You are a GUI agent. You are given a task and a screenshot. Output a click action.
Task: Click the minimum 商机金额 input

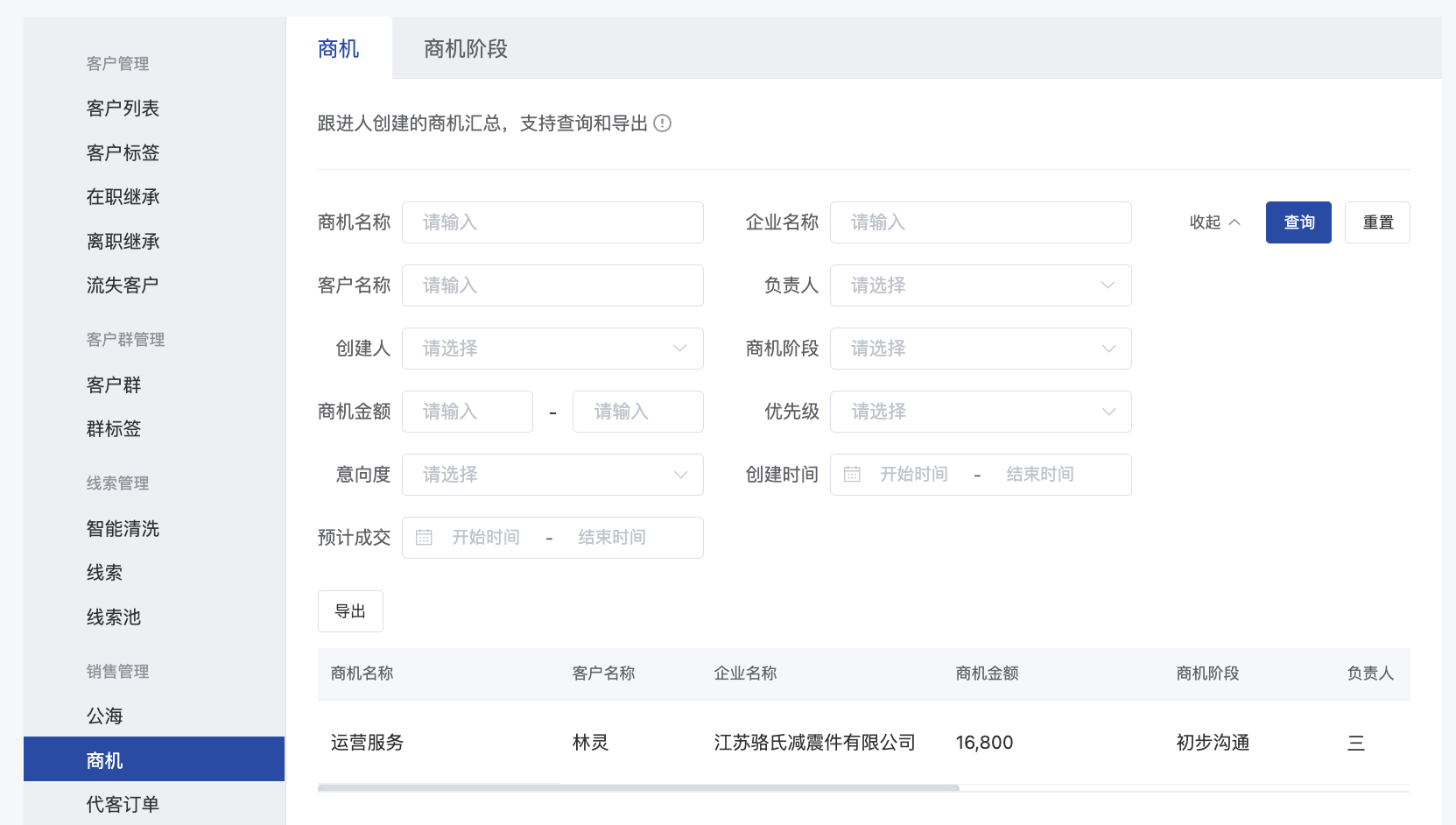click(x=468, y=412)
